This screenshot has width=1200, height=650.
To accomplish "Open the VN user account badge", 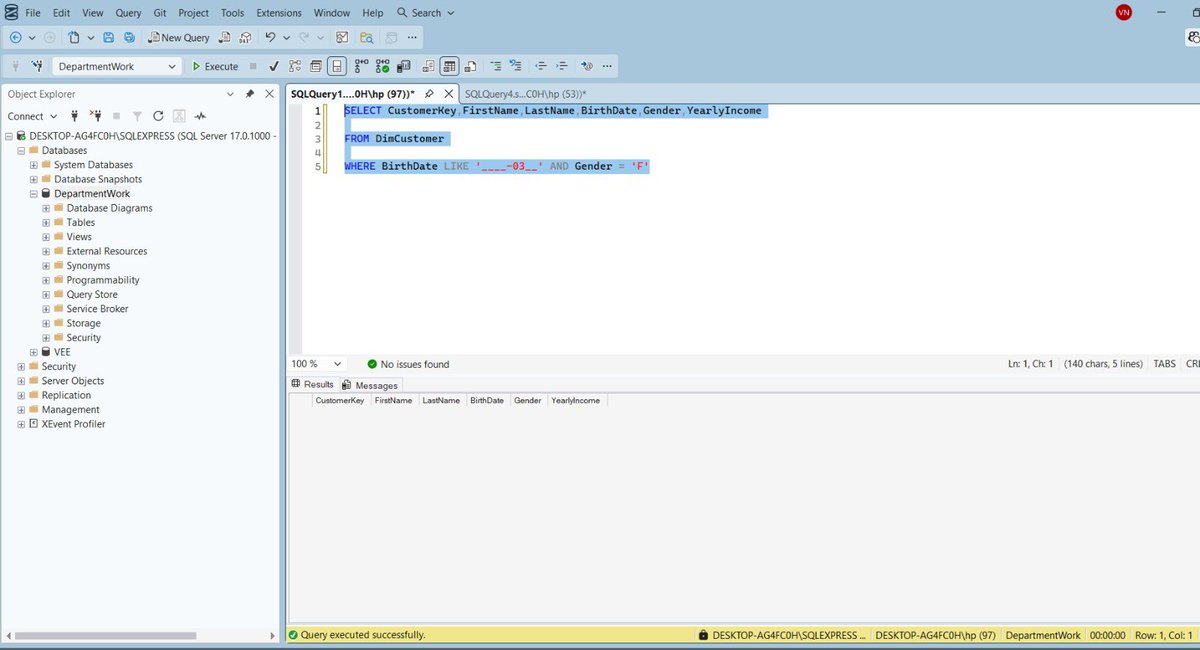I will (x=1124, y=13).
